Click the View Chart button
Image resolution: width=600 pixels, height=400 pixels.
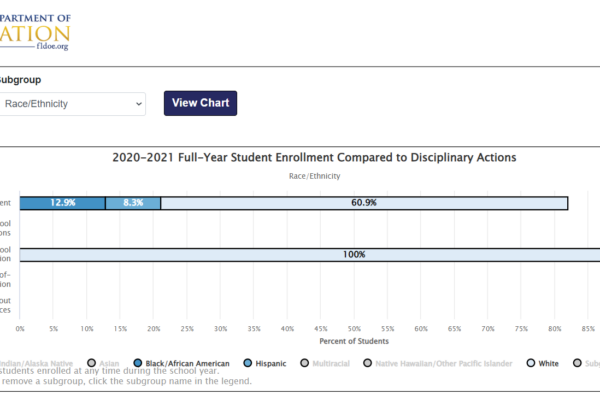pyautogui.click(x=201, y=103)
